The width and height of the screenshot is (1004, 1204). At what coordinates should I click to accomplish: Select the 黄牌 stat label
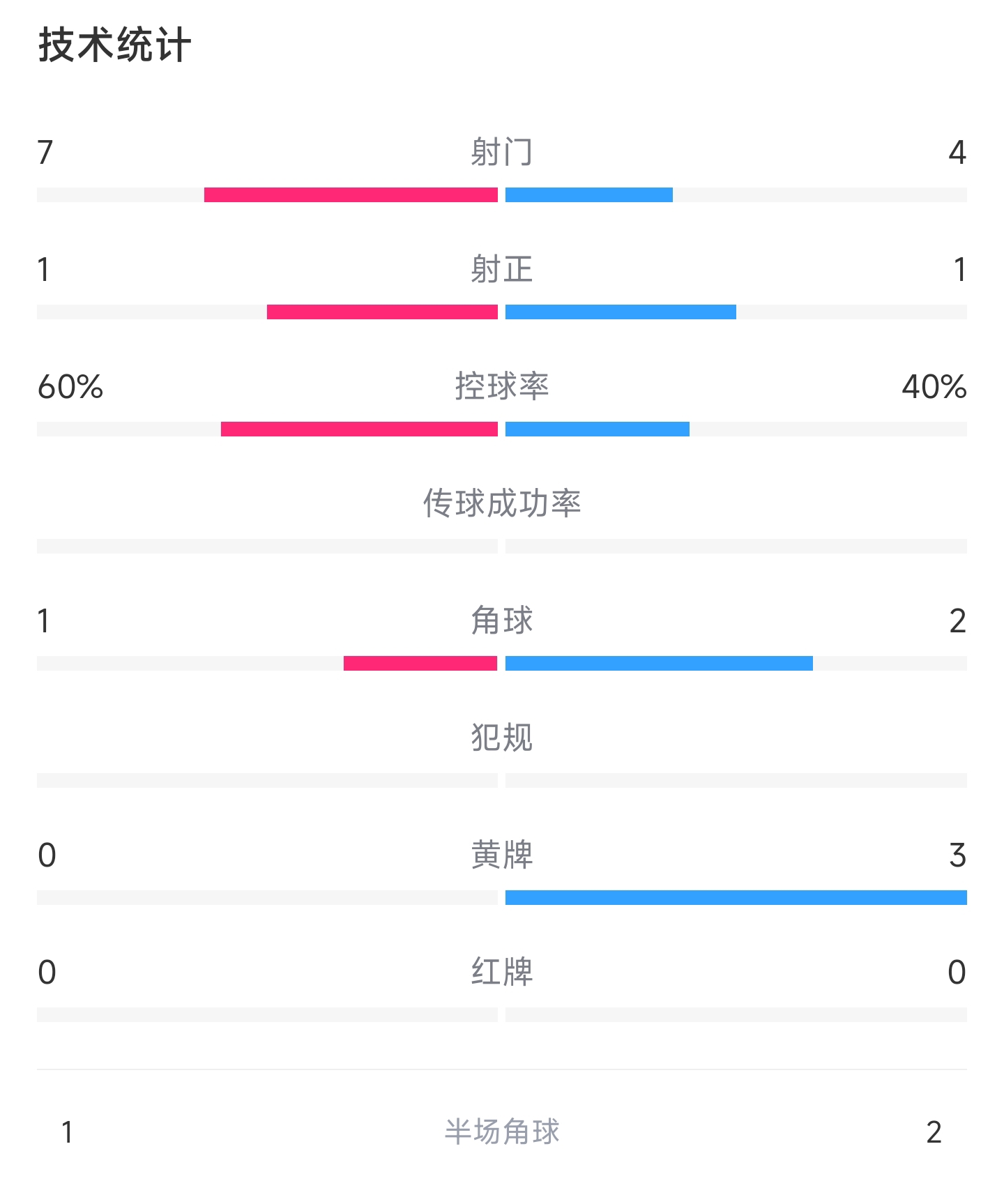click(502, 855)
